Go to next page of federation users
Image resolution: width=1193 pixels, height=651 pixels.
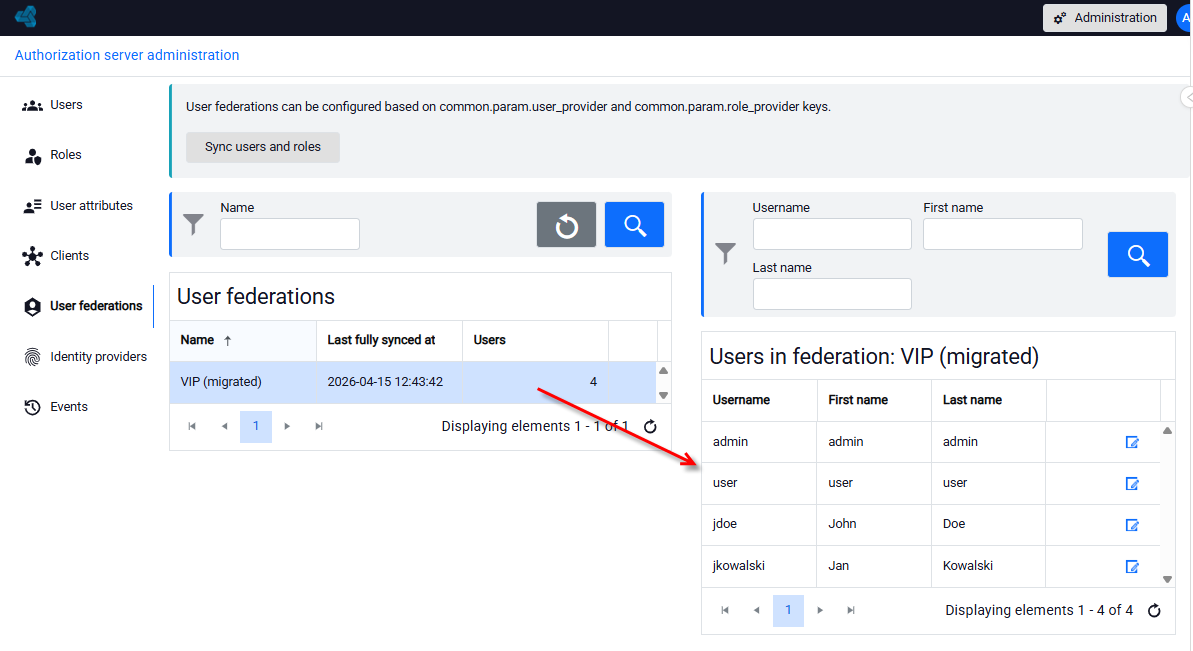tap(819, 611)
